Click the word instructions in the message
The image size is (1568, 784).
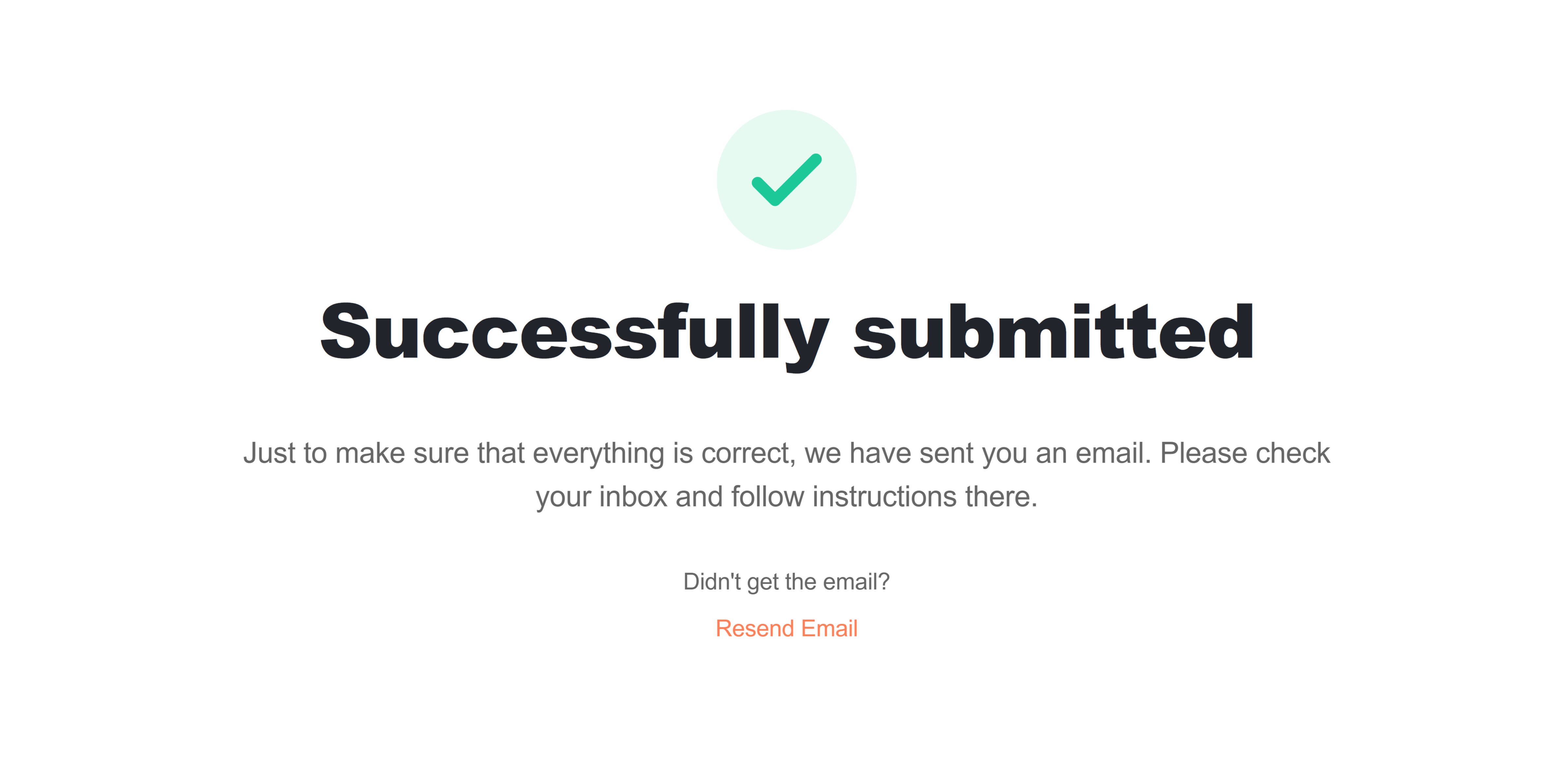pyautogui.click(x=884, y=497)
